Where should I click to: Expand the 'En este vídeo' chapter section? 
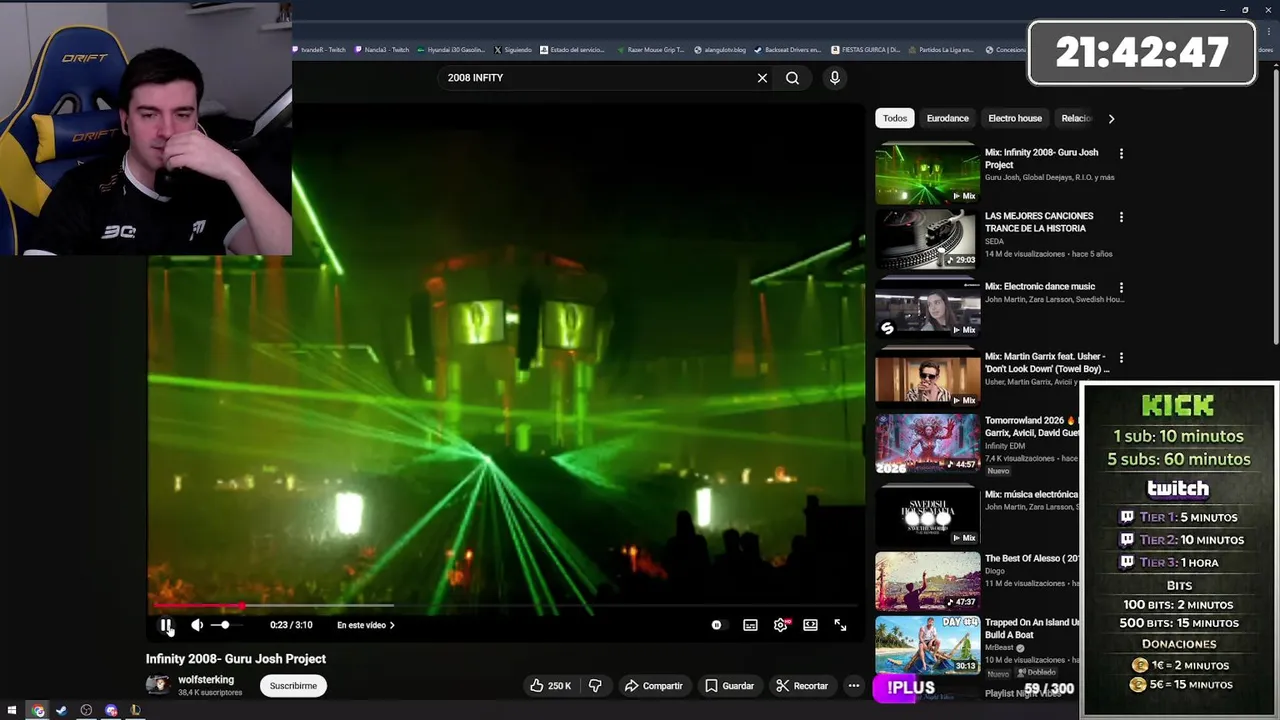point(366,625)
